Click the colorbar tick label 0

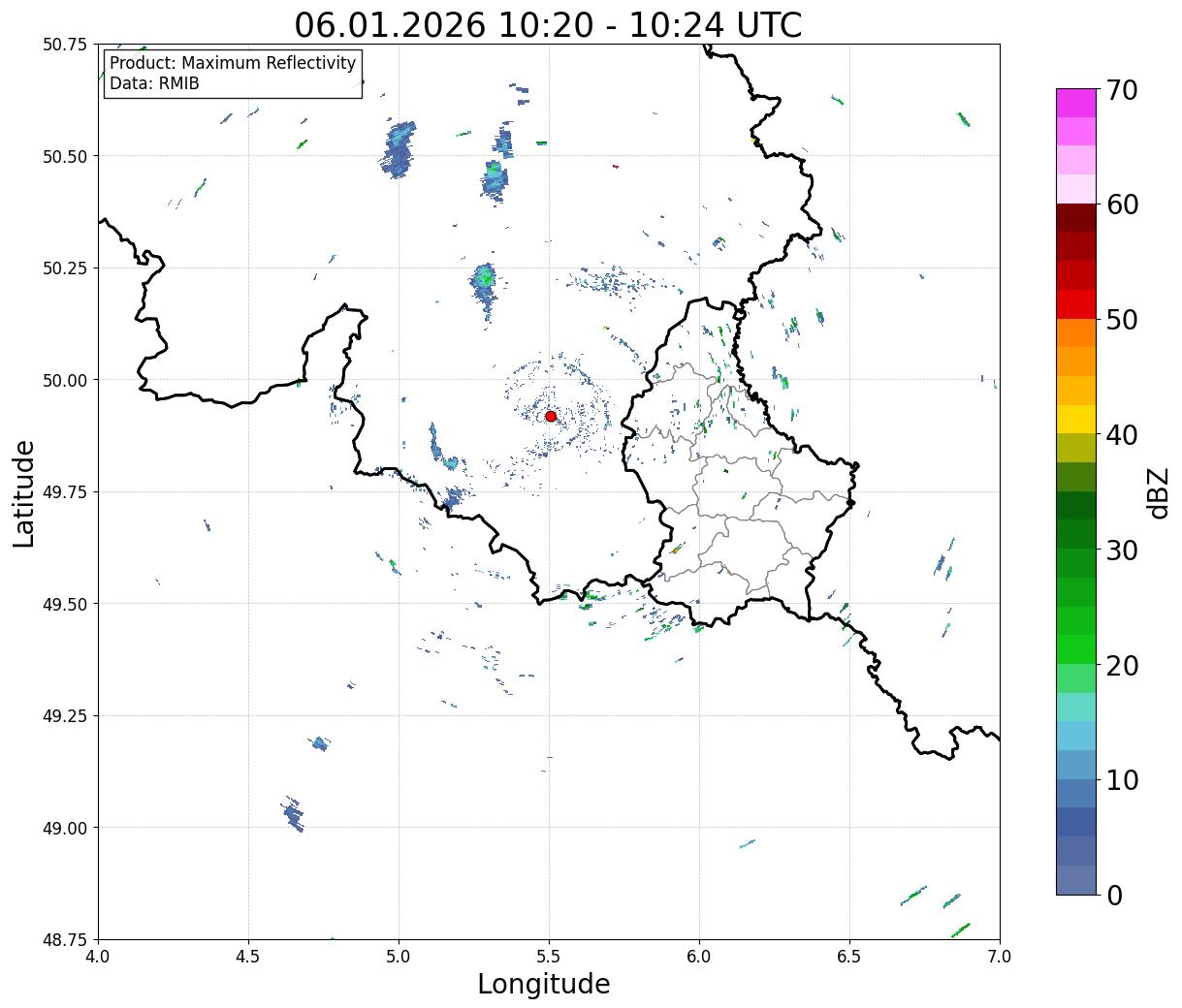[1114, 896]
